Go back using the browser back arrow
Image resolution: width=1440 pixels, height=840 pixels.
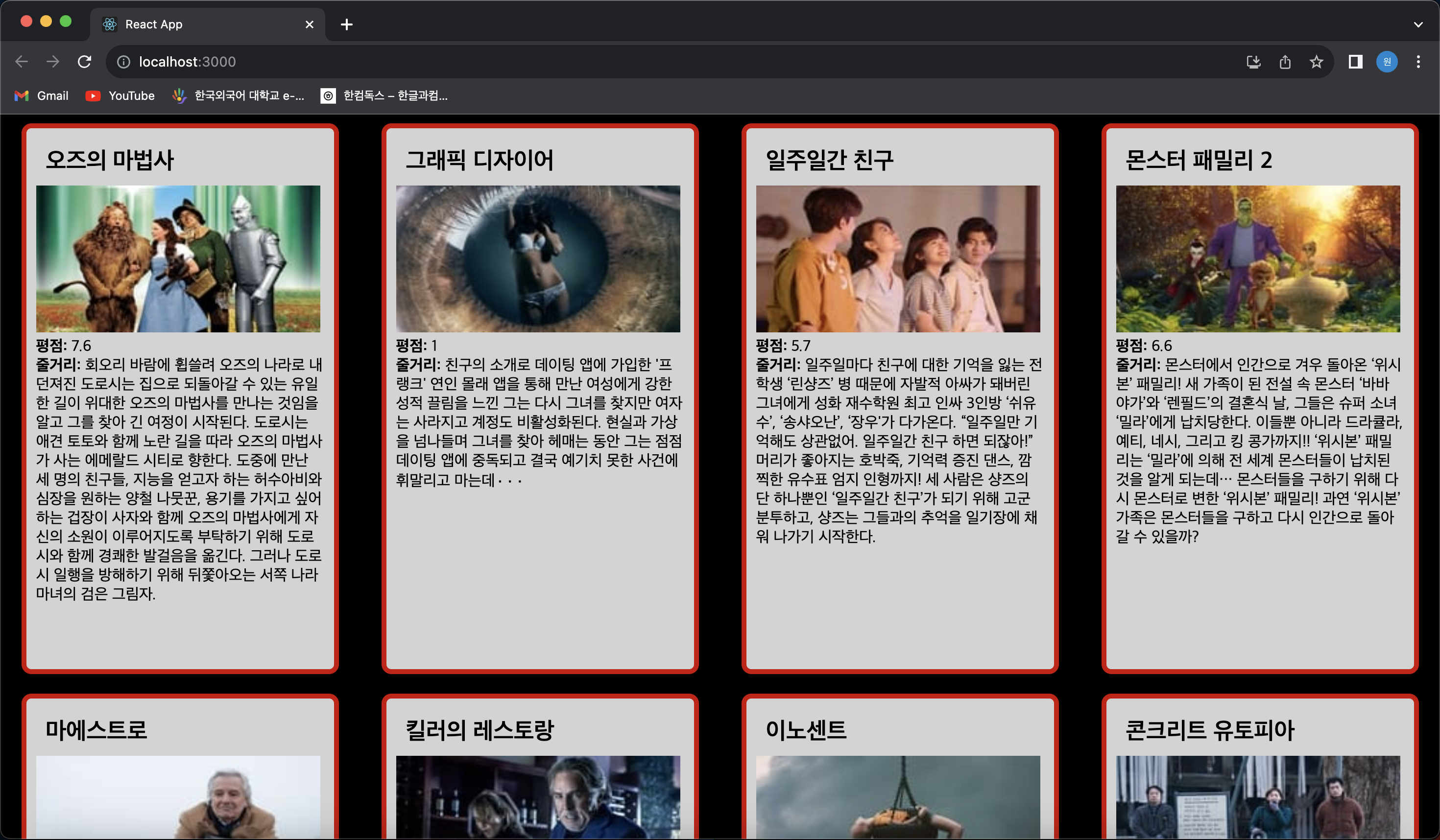(22, 62)
